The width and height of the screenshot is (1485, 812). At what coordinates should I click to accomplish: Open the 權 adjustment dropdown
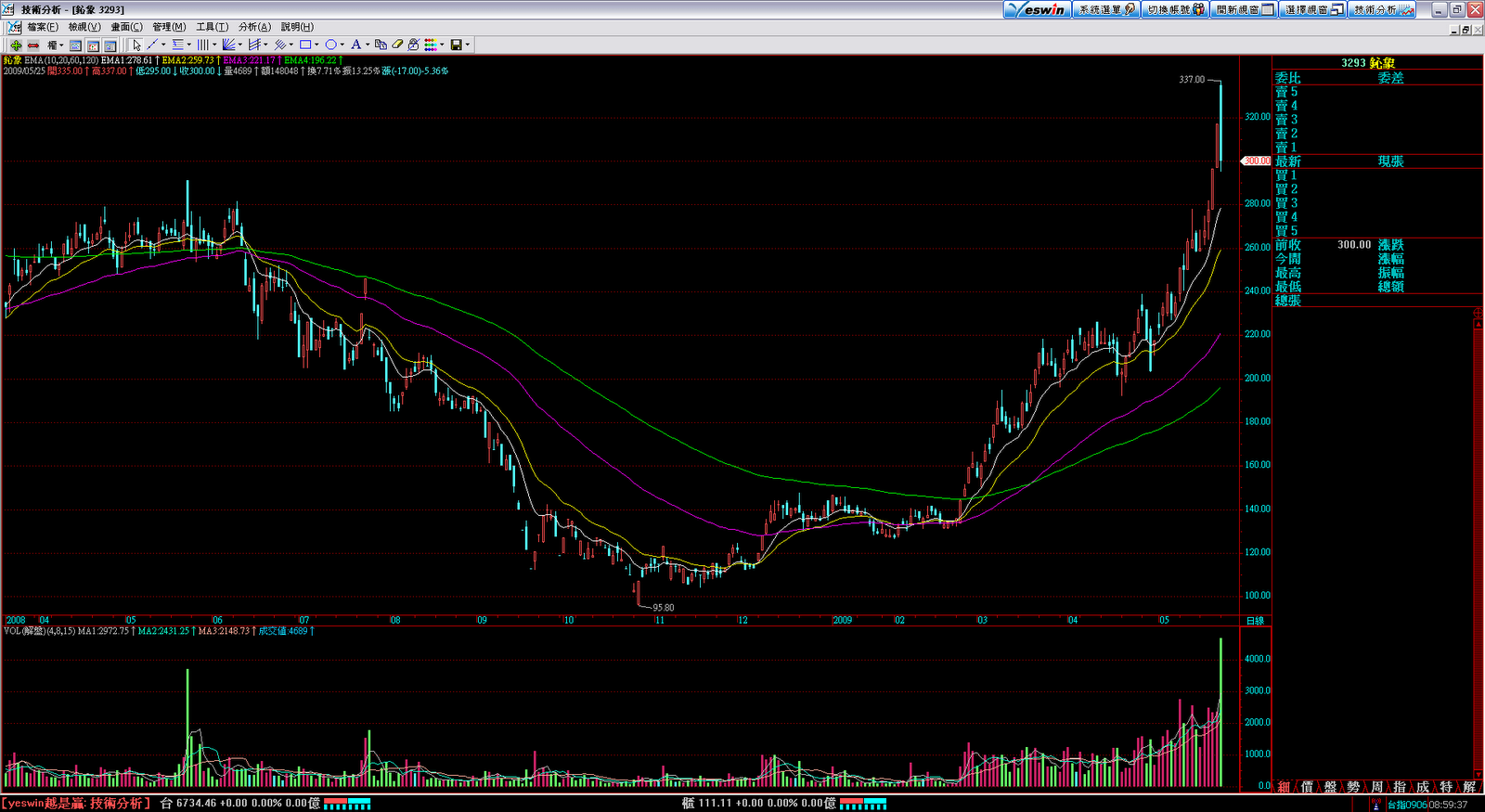55,45
